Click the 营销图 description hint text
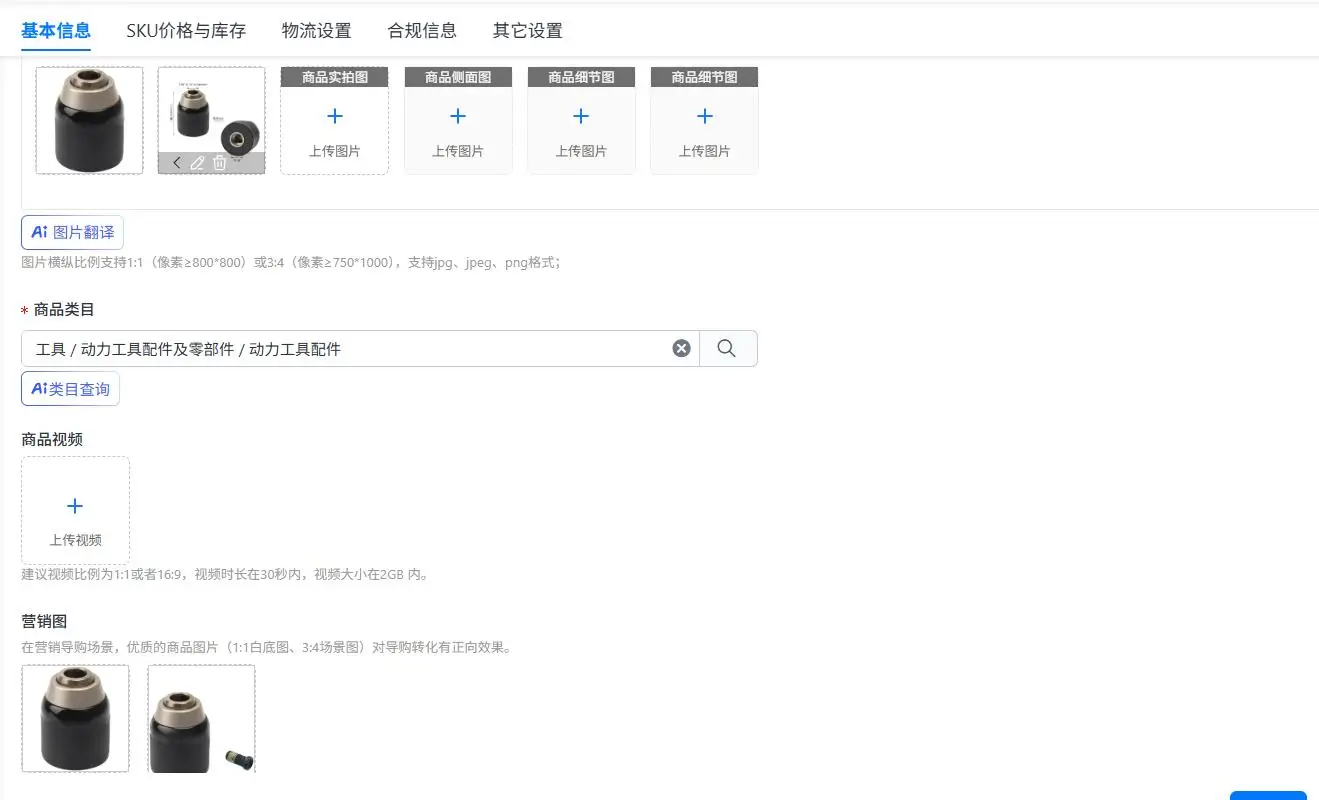 tap(267, 647)
